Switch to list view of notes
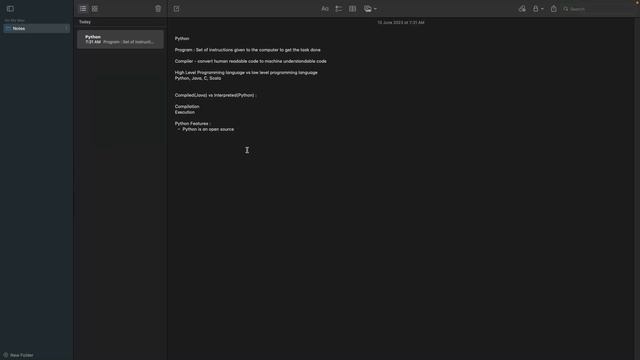640x360 pixels. pyautogui.click(x=83, y=9)
